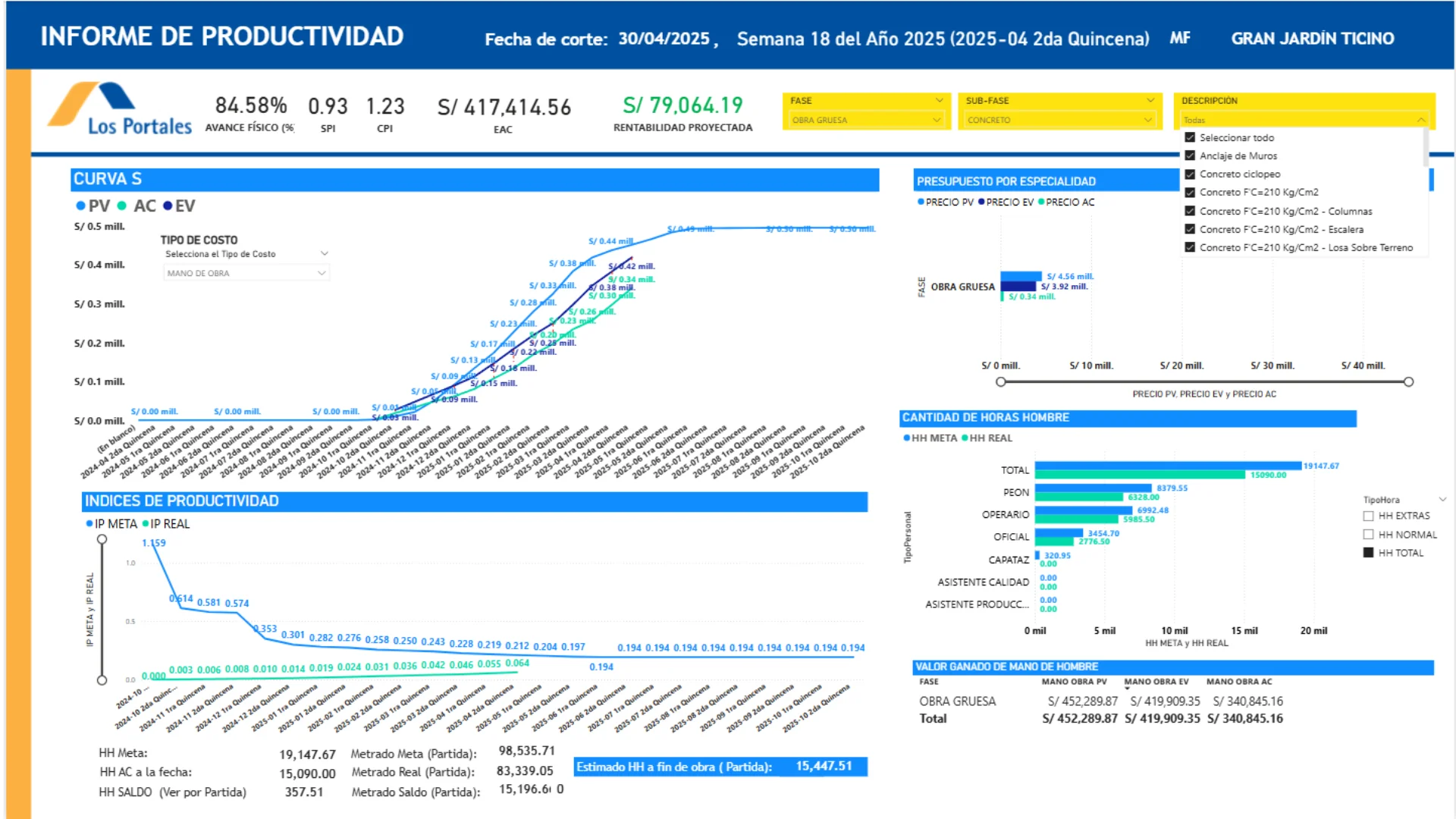Click the MANO OBRA EV column header

pos(1156,682)
